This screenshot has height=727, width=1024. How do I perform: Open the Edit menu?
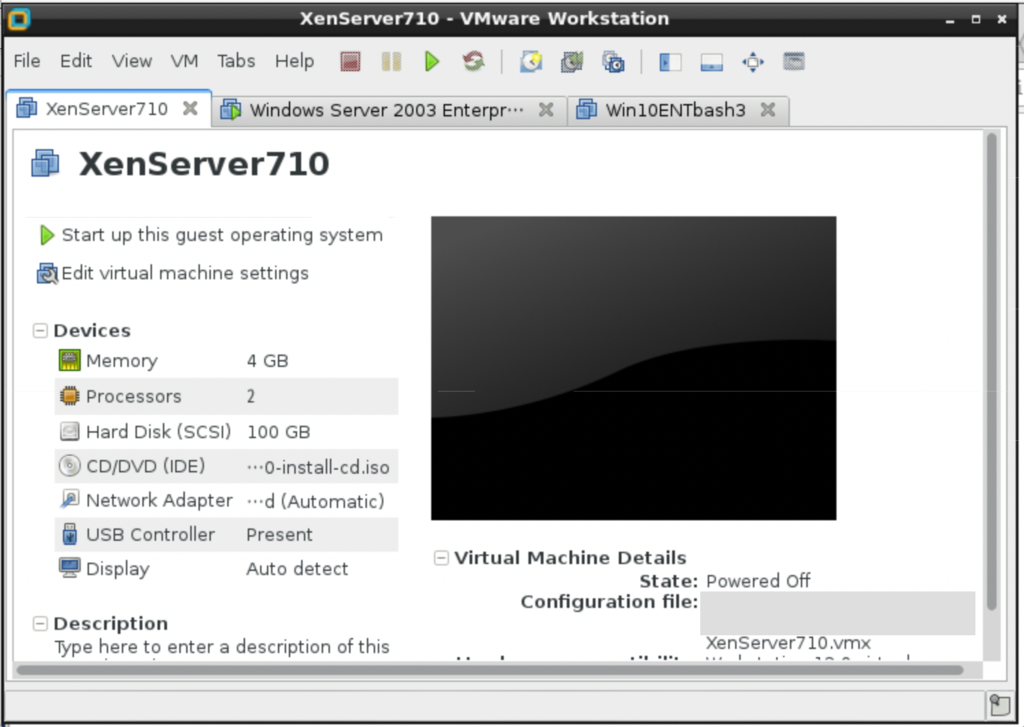coord(76,61)
